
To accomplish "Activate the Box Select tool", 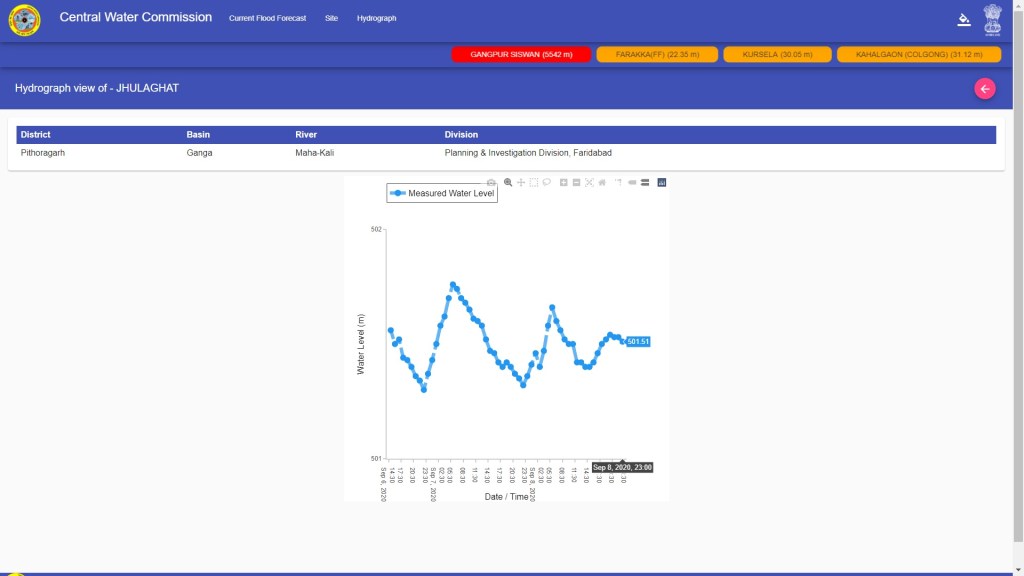I will click(x=534, y=182).
